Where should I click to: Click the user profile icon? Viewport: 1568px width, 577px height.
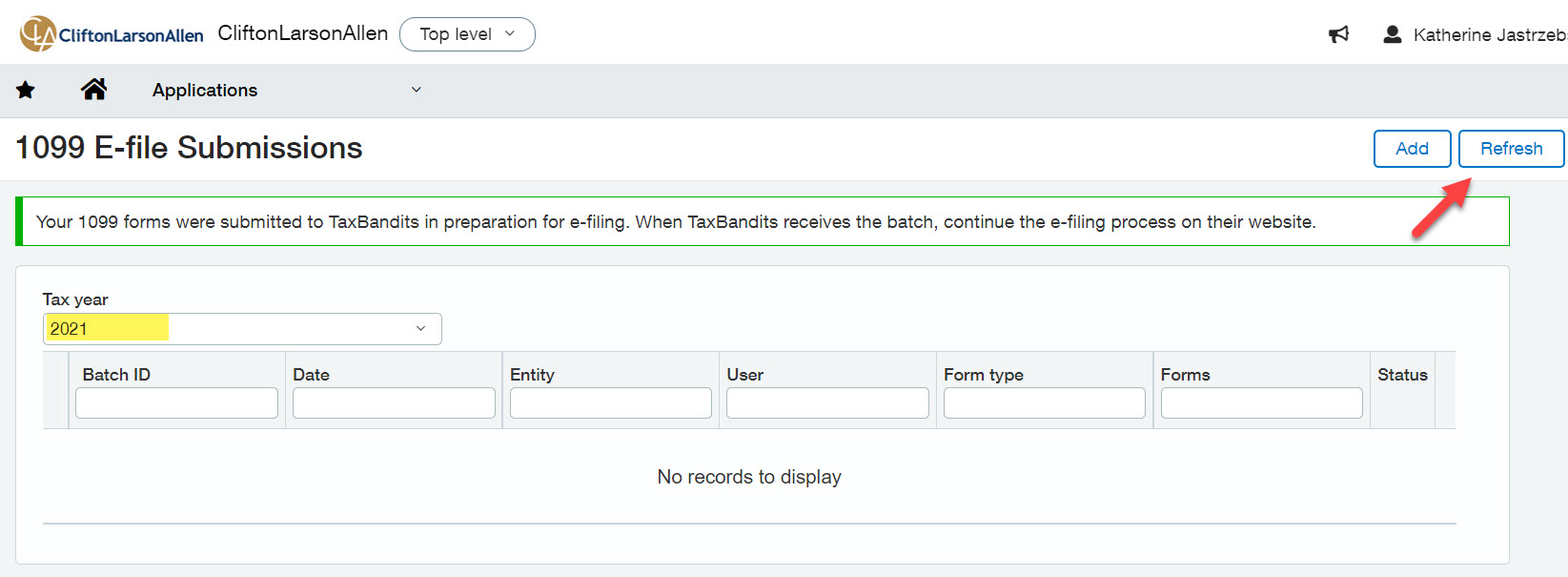pyautogui.click(x=1392, y=35)
